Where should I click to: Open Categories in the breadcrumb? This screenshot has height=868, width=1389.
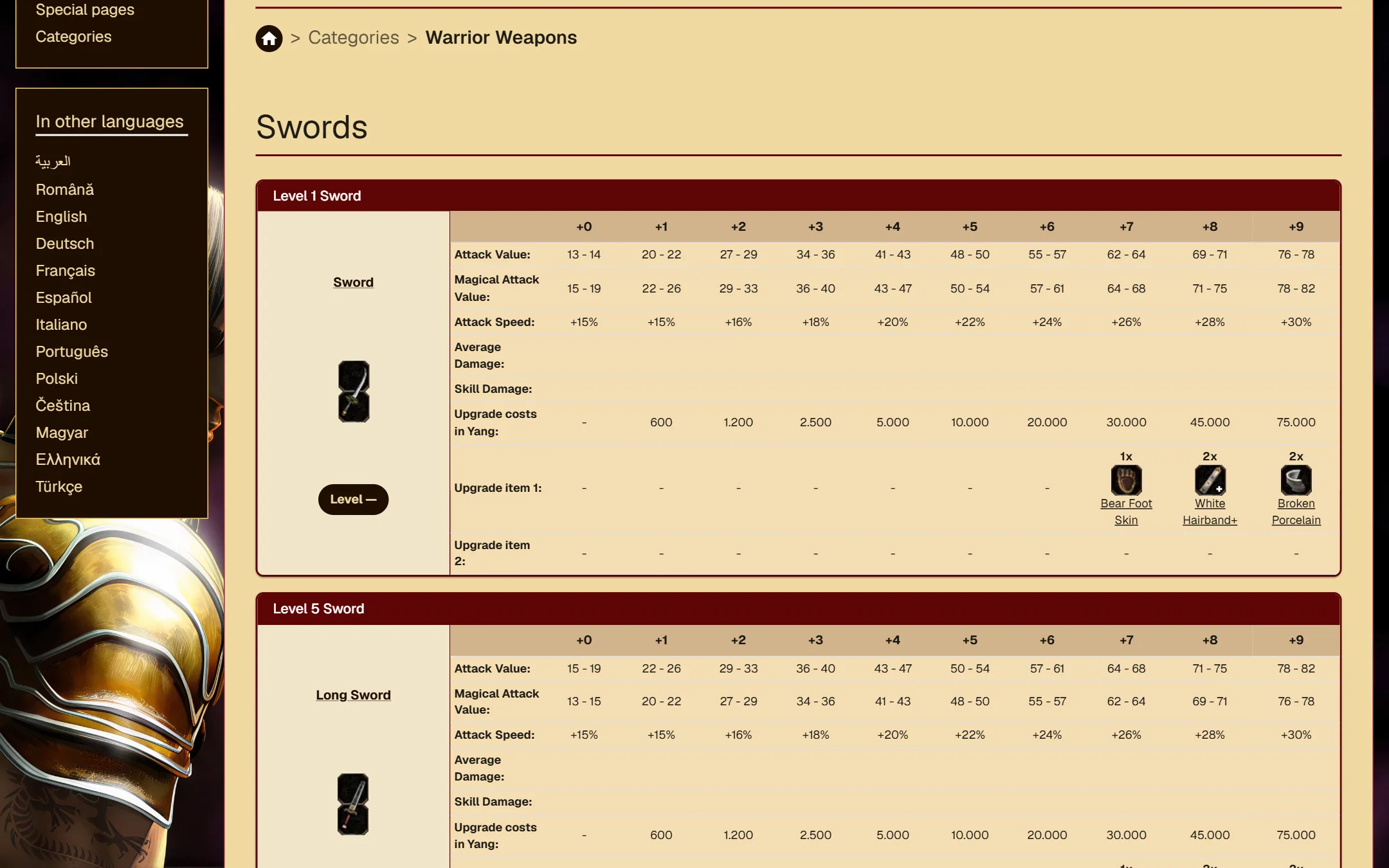point(353,37)
